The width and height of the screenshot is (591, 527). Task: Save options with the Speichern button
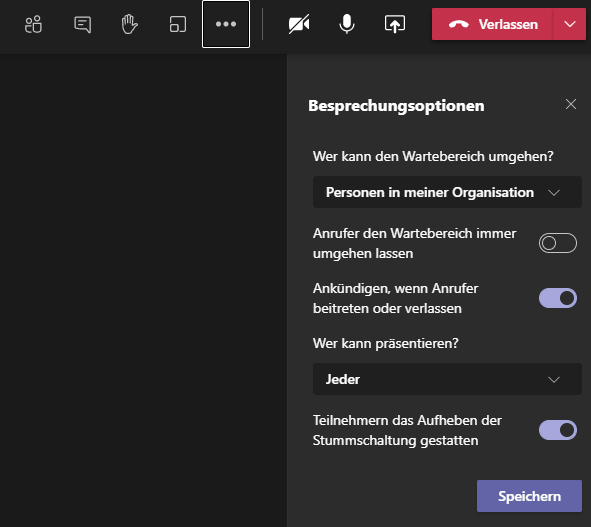[529, 496]
